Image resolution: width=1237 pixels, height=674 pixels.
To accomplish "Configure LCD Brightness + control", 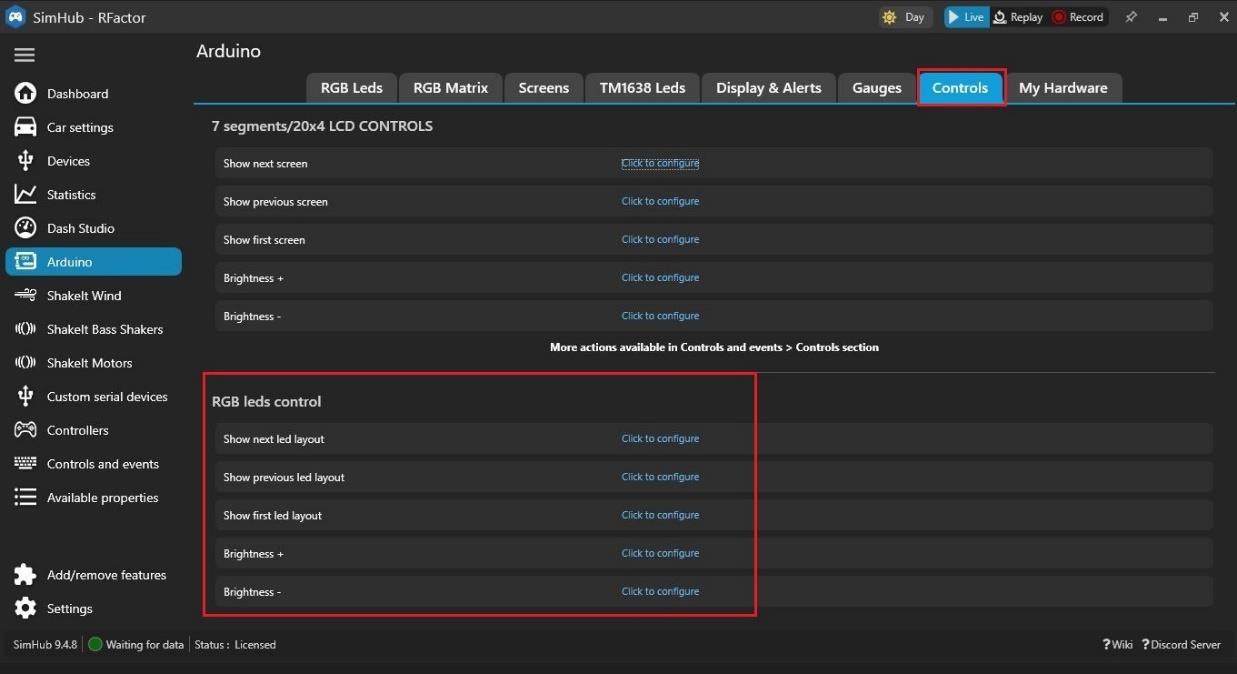I will [660, 277].
